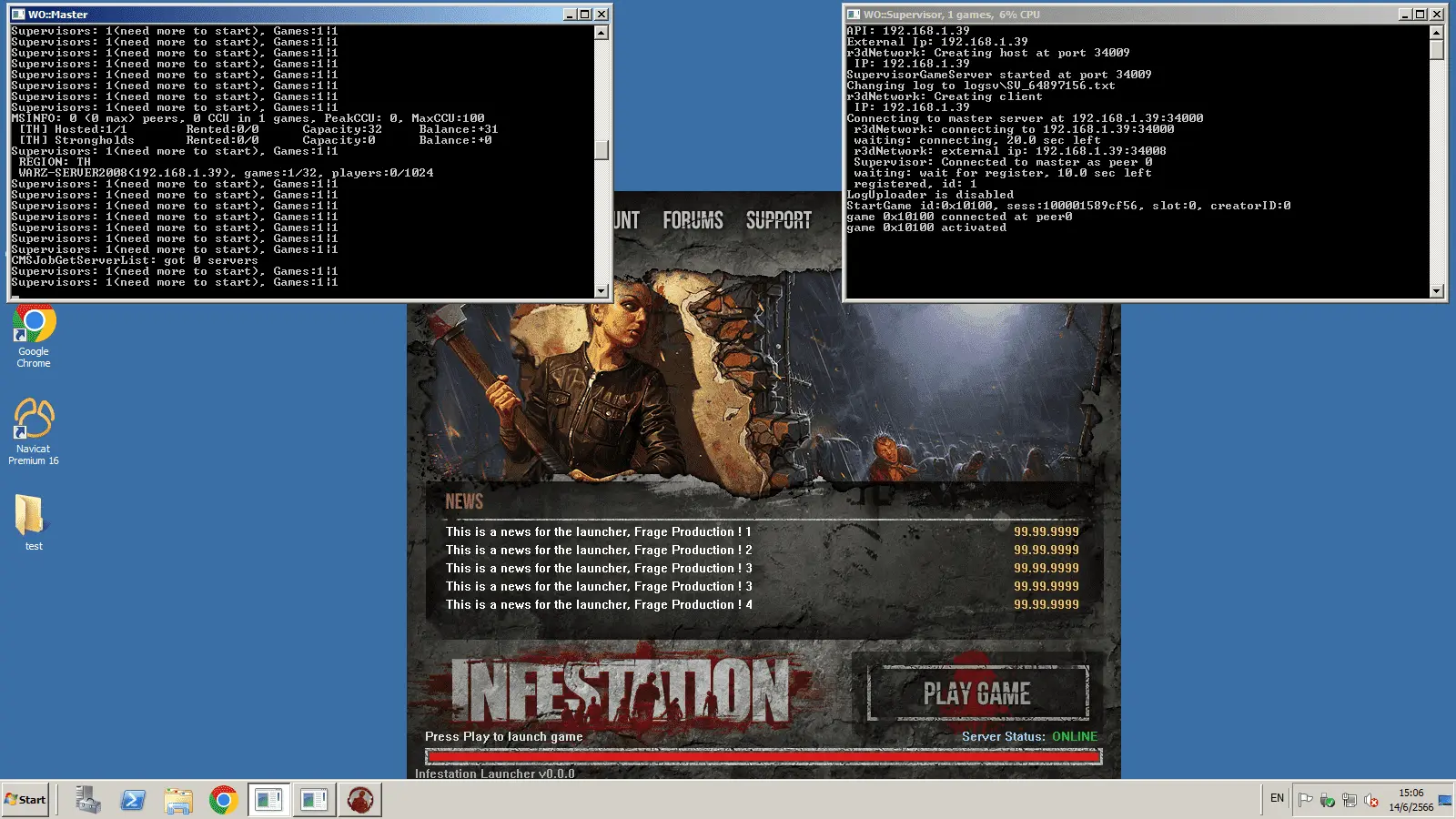This screenshot has height=819, width=1456.
Task: Open the Action Center flag icon
Action: (1306, 800)
